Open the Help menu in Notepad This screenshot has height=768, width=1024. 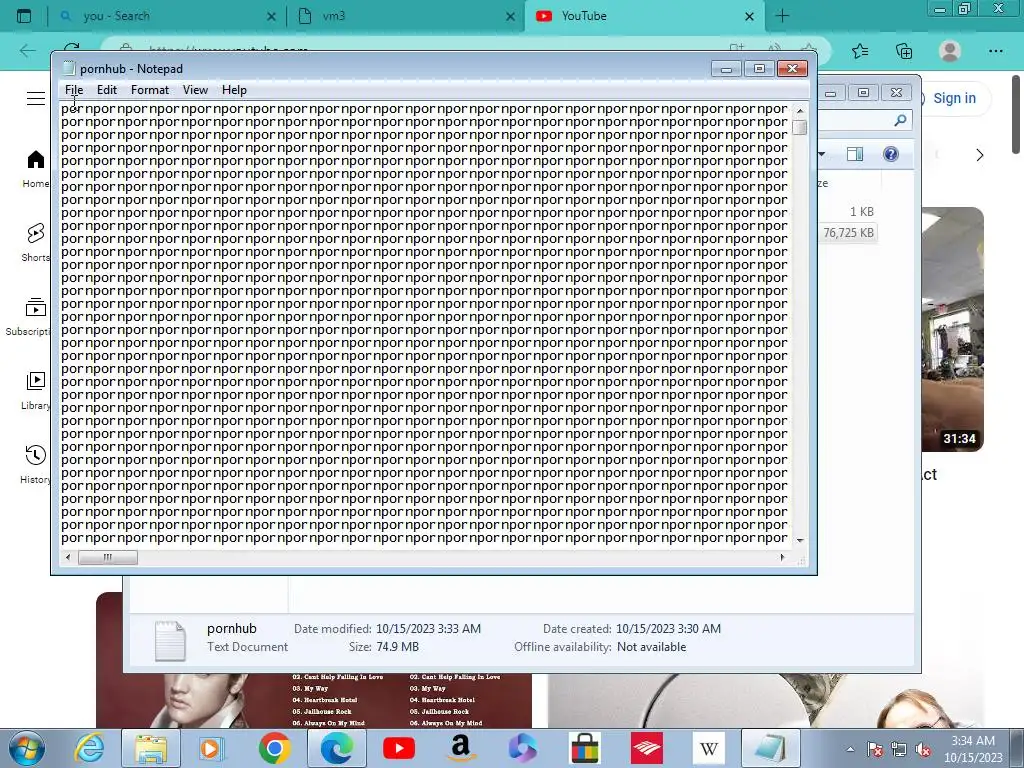[x=234, y=90]
